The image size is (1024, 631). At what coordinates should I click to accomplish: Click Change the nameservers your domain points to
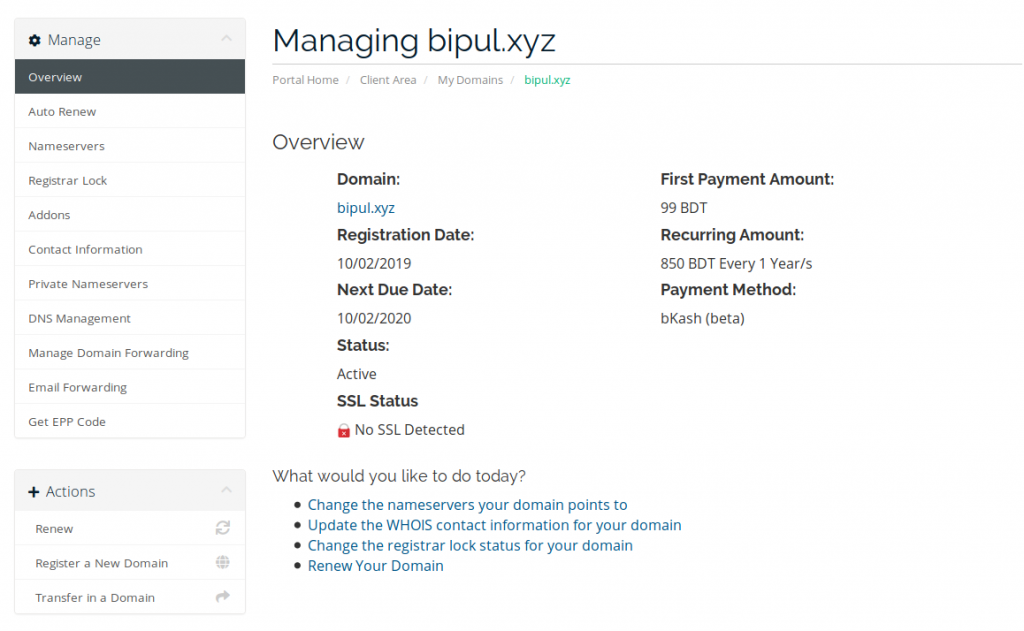[x=468, y=505]
